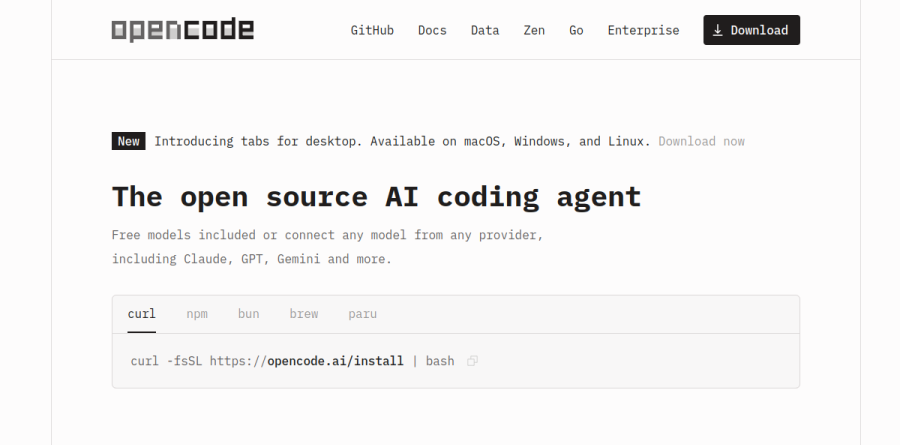The width and height of the screenshot is (900, 445).
Task: Visit the Zen page
Action: click(534, 30)
